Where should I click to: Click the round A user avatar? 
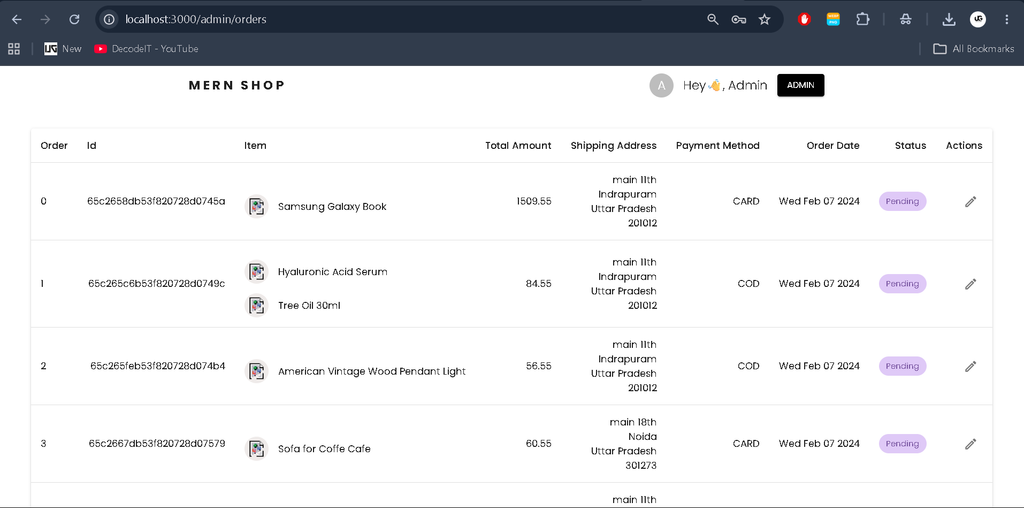point(661,86)
